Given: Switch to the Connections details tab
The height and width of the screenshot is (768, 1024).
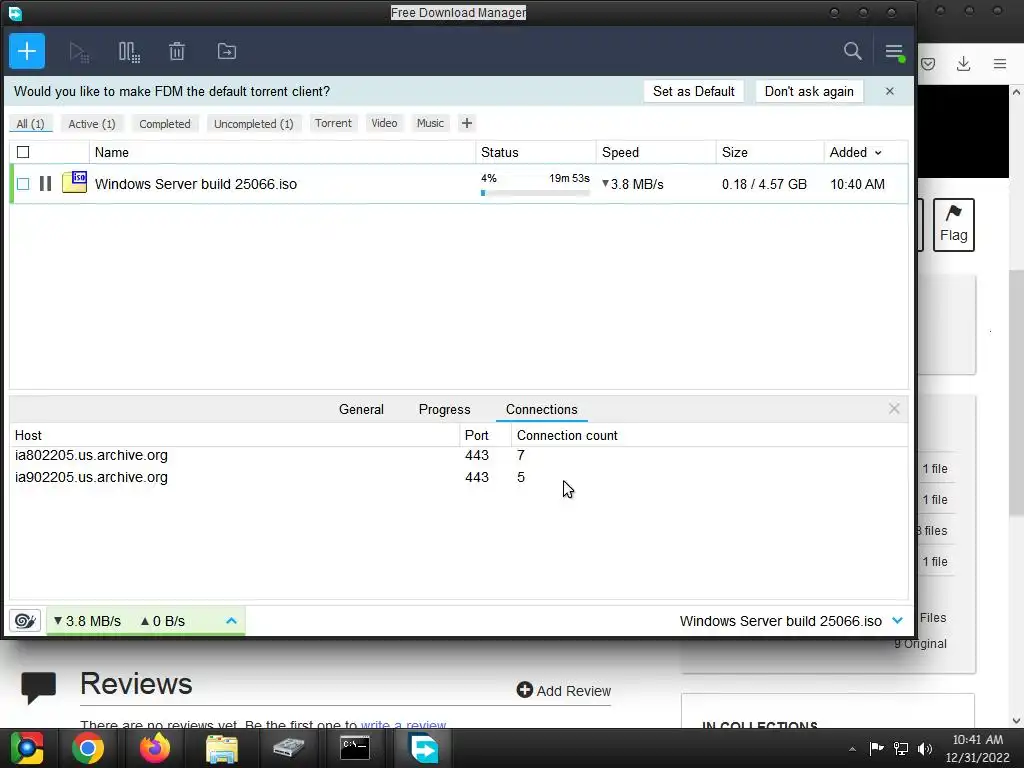Looking at the screenshot, I should tap(541, 409).
